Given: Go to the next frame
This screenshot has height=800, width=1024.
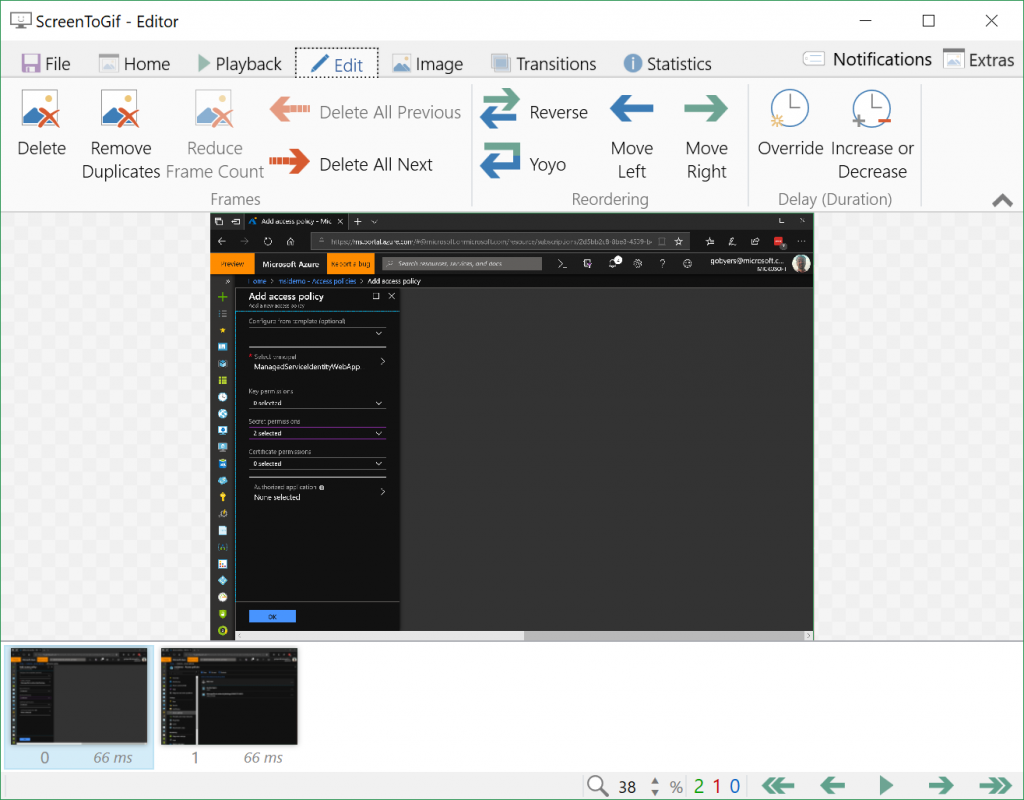Looking at the screenshot, I should [940, 785].
